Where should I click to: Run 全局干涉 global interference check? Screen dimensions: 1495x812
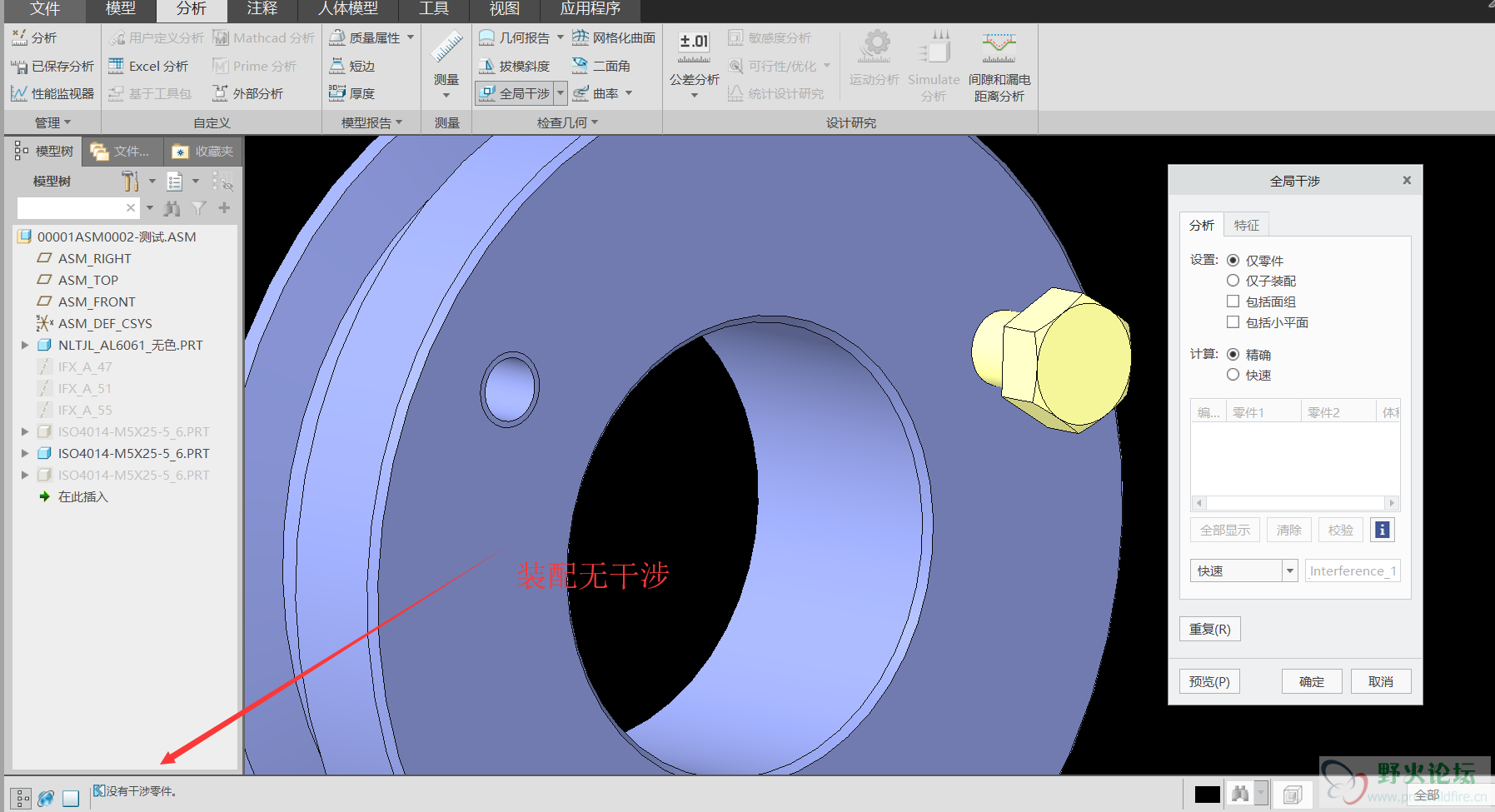point(514,93)
